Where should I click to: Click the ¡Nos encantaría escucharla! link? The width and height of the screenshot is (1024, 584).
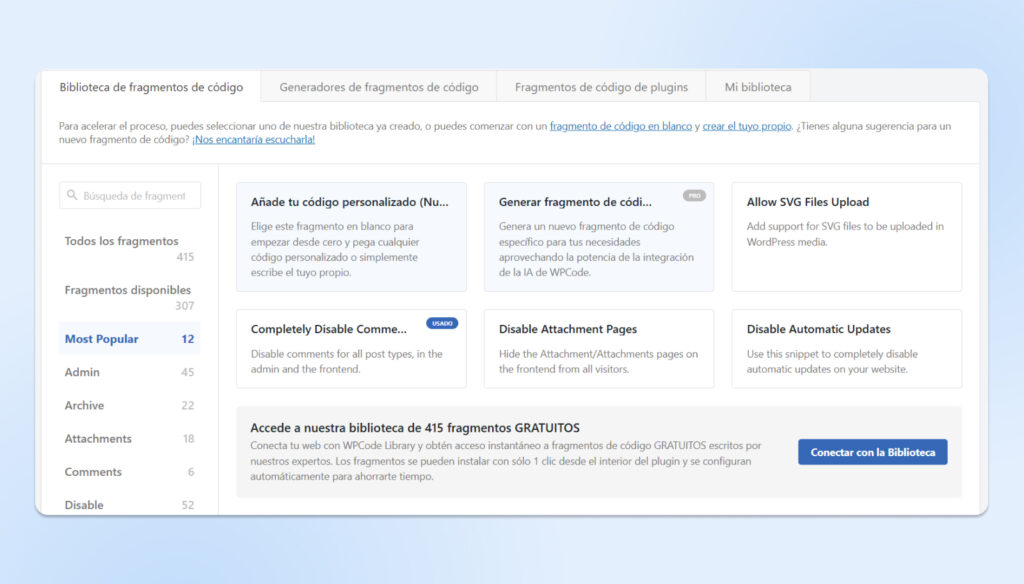pos(253,140)
